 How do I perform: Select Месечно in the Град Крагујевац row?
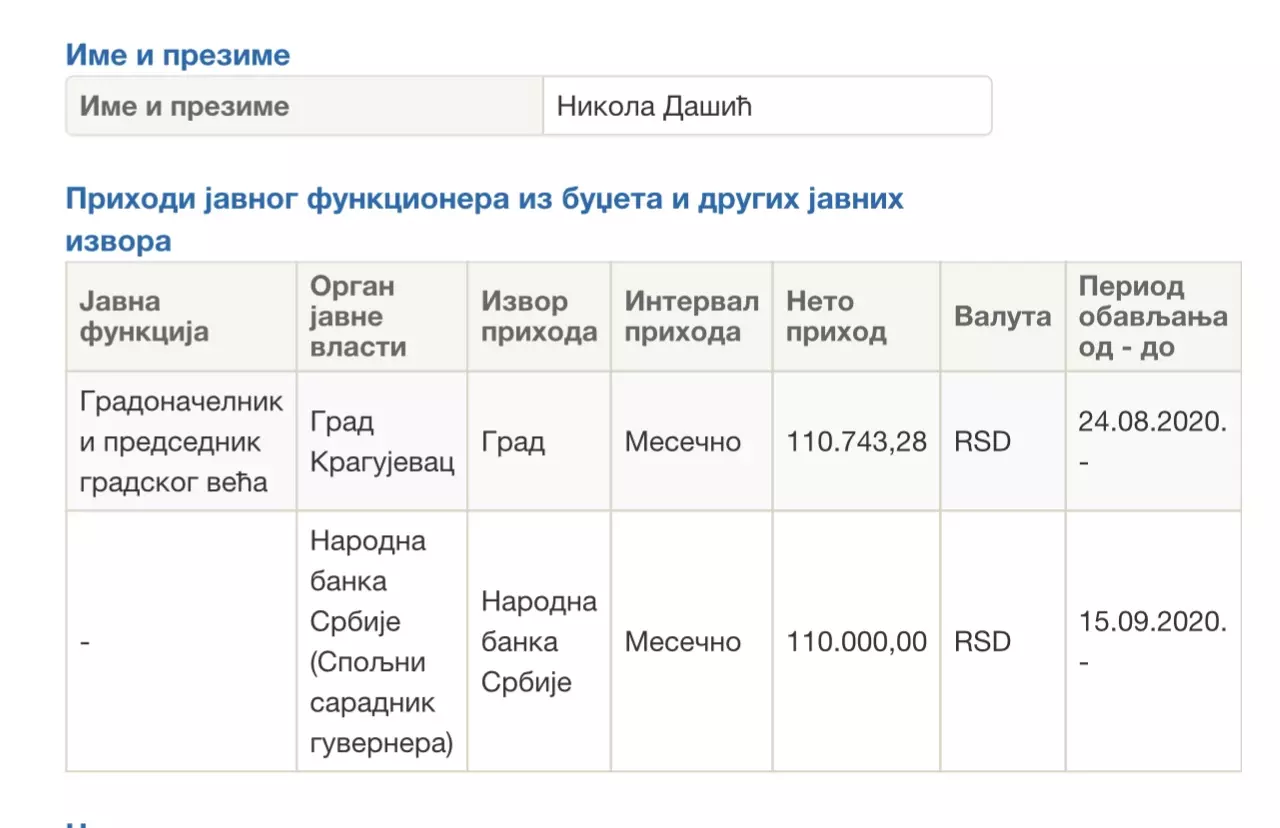(x=682, y=441)
